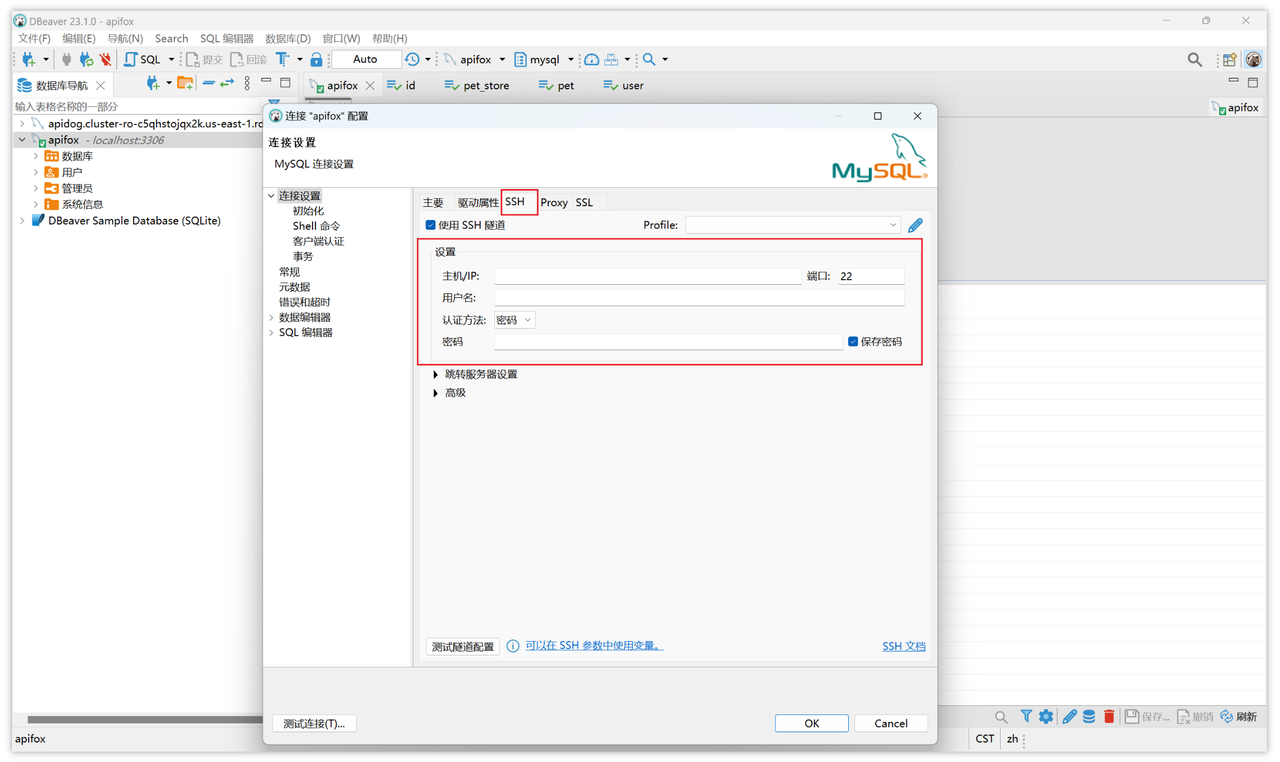Open the Search menu
The image size is (1280, 762).
click(171, 38)
